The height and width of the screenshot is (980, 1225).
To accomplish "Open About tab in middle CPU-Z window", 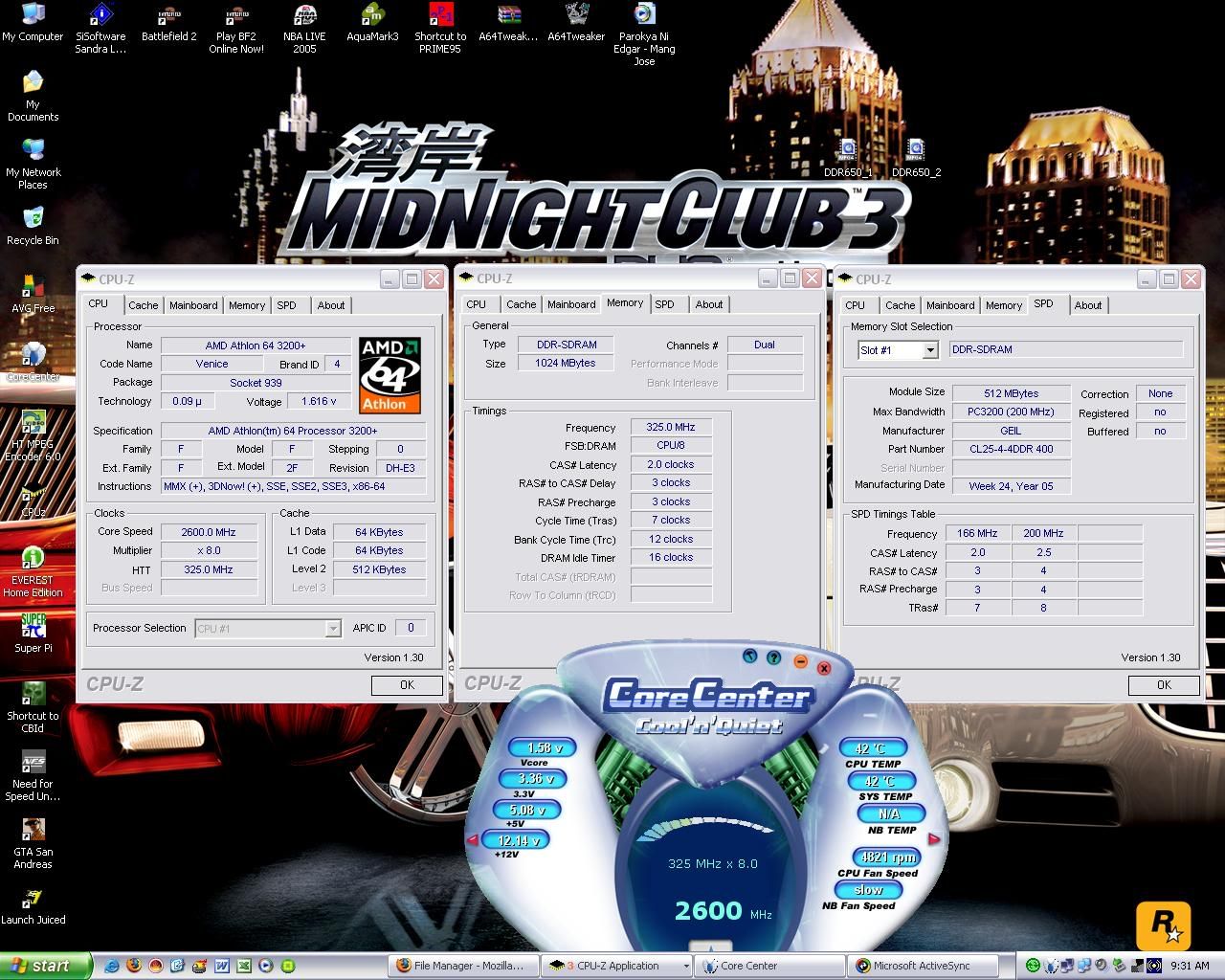I will (x=709, y=304).
